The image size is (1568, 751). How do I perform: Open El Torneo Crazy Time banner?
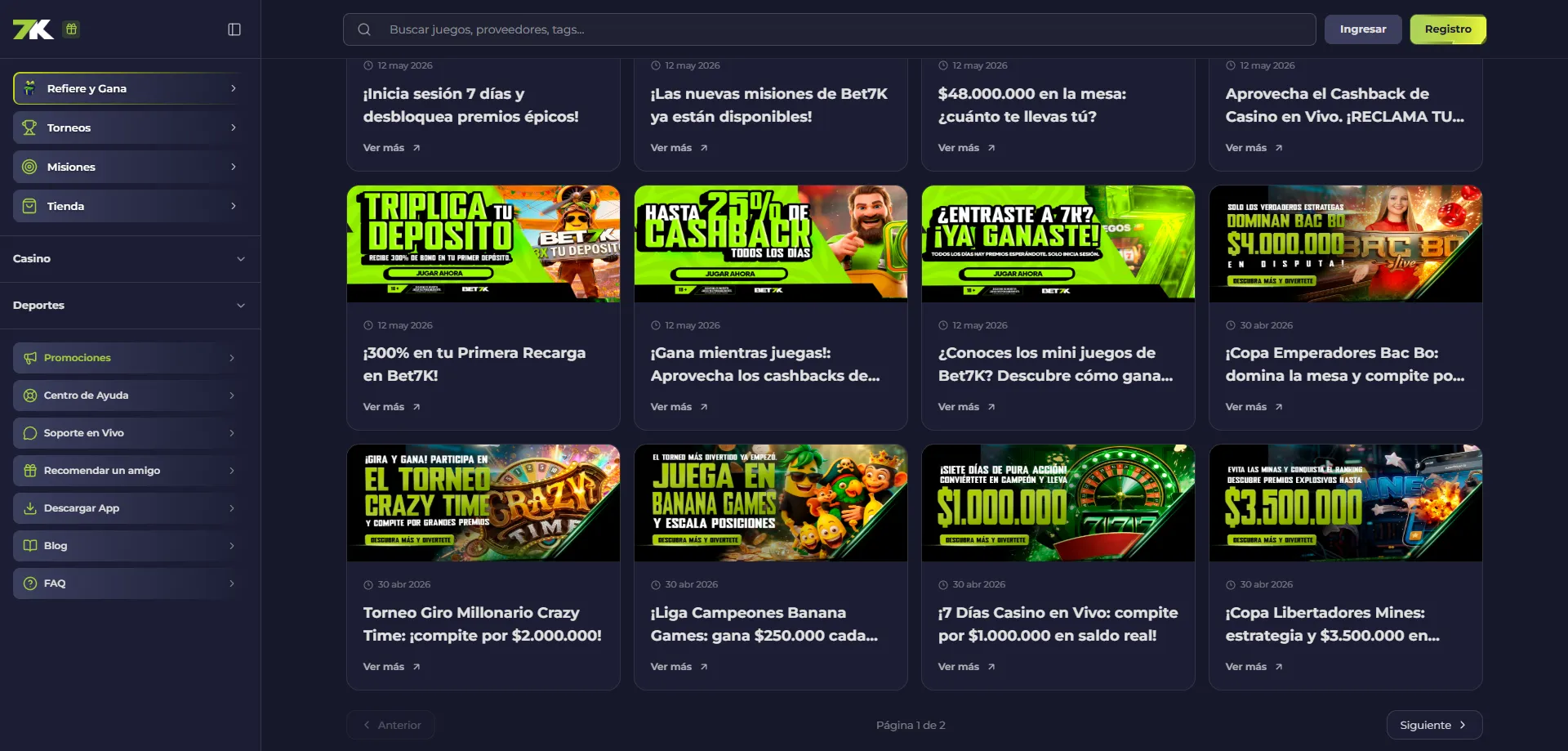(x=483, y=503)
